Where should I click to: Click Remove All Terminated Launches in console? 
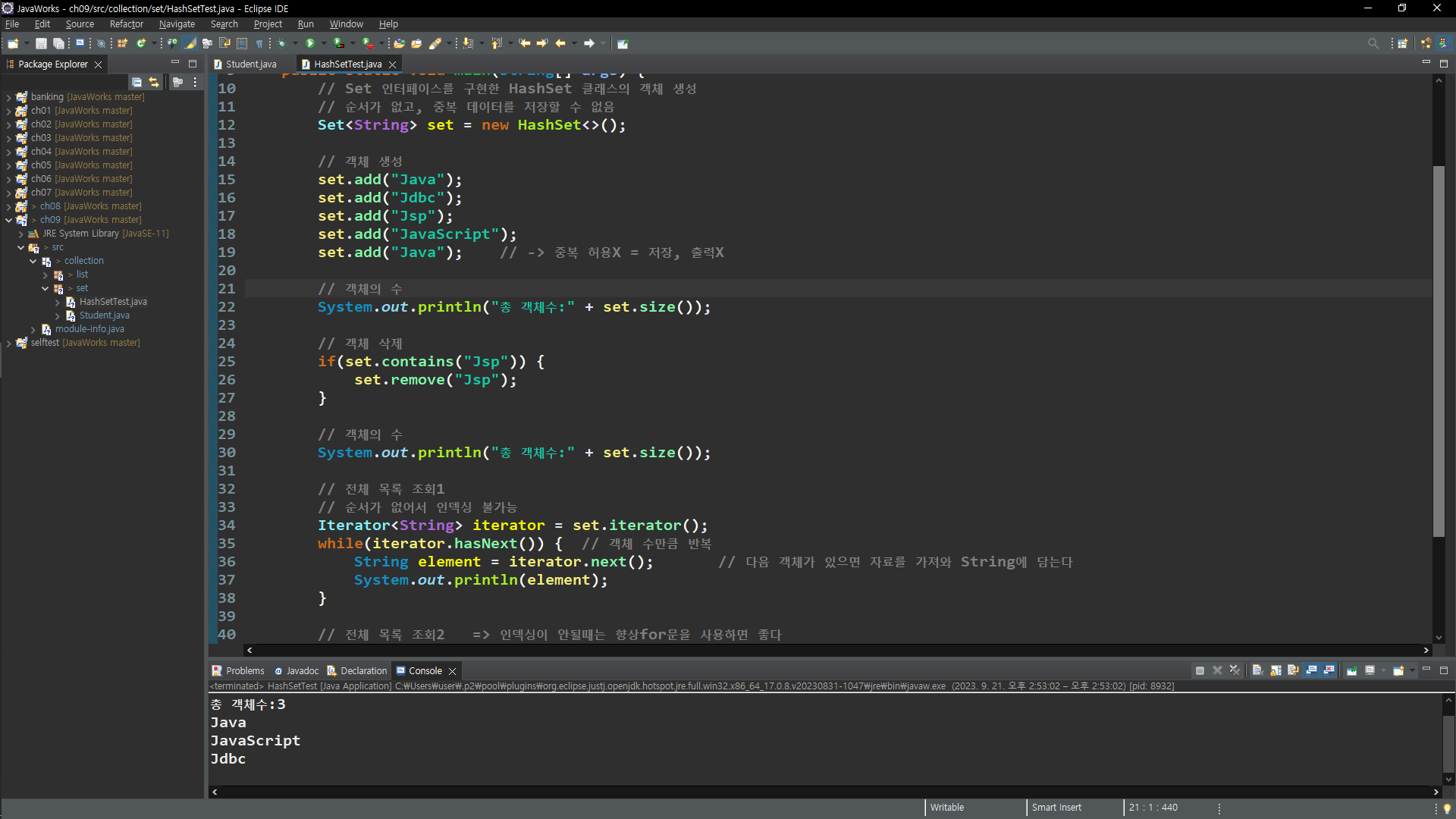point(1235,670)
